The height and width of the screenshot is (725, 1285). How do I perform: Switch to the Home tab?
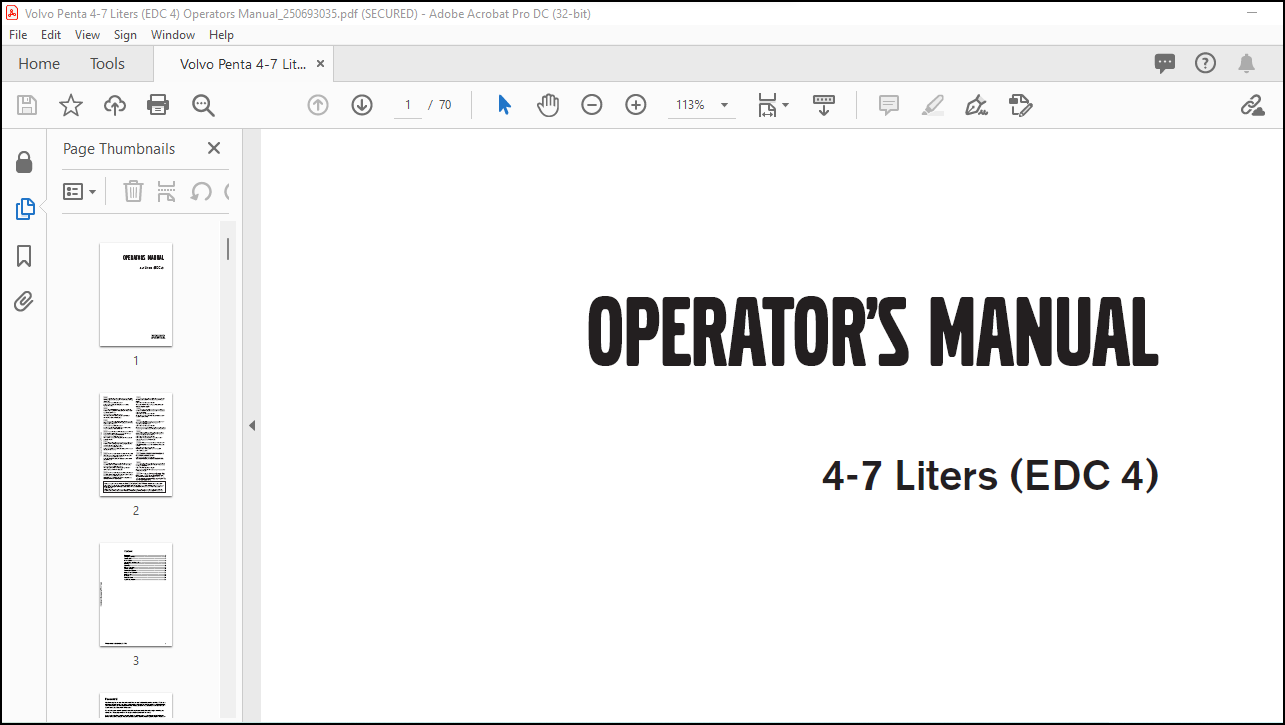(x=39, y=64)
